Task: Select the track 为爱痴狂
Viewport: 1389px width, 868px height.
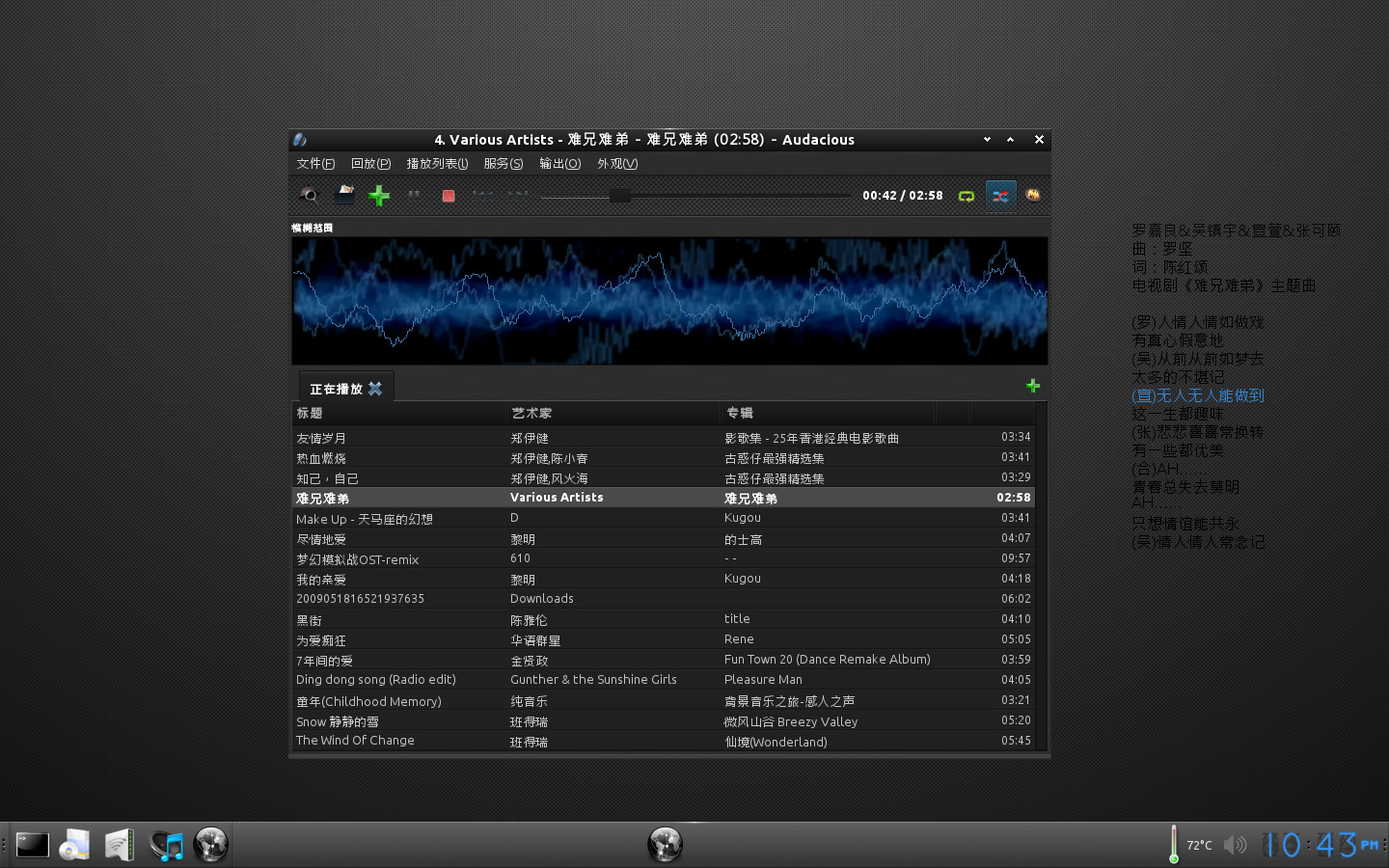Action: pyautogui.click(x=664, y=639)
